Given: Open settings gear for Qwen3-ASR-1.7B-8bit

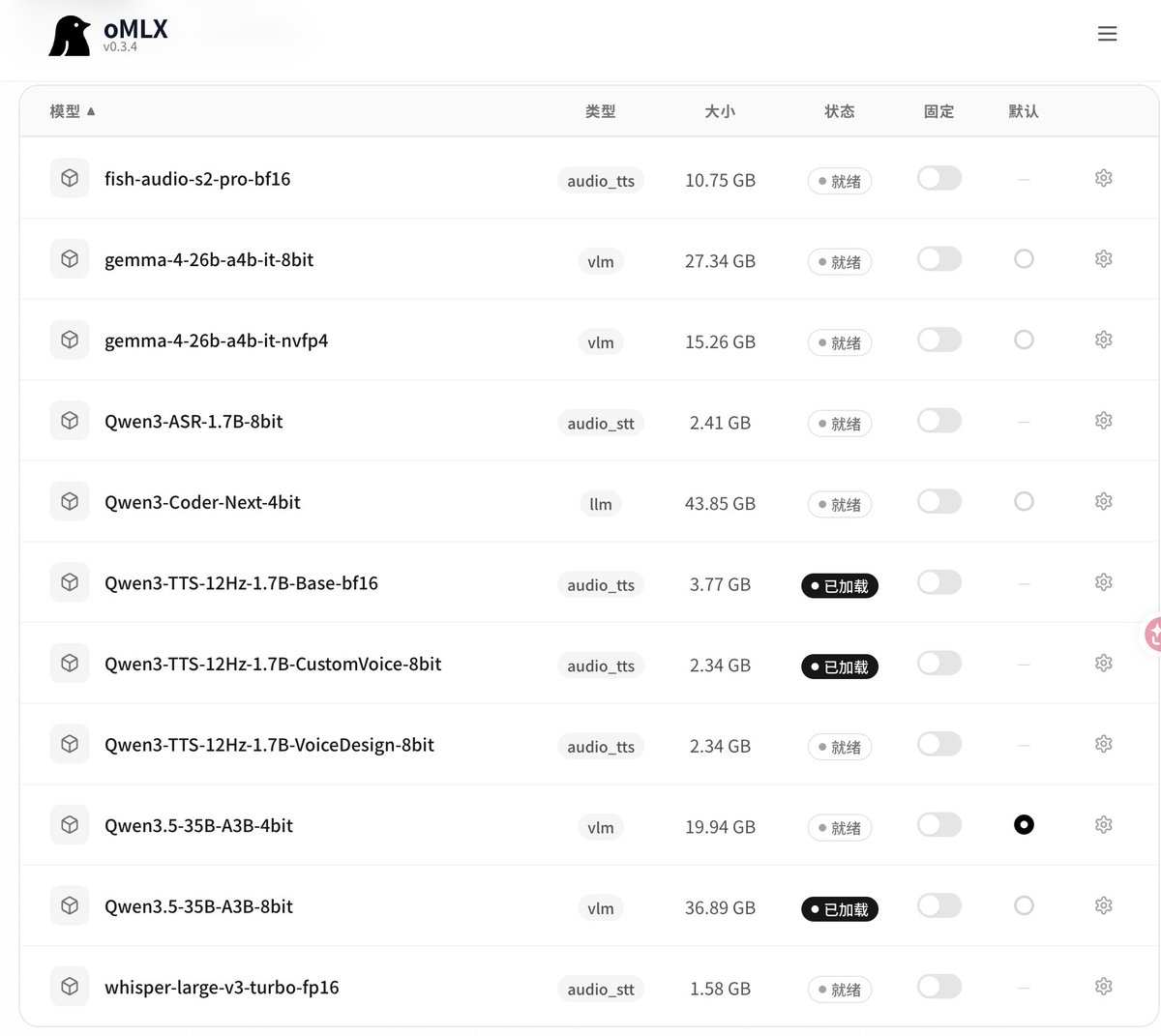Looking at the screenshot, I should point(1103,421).
